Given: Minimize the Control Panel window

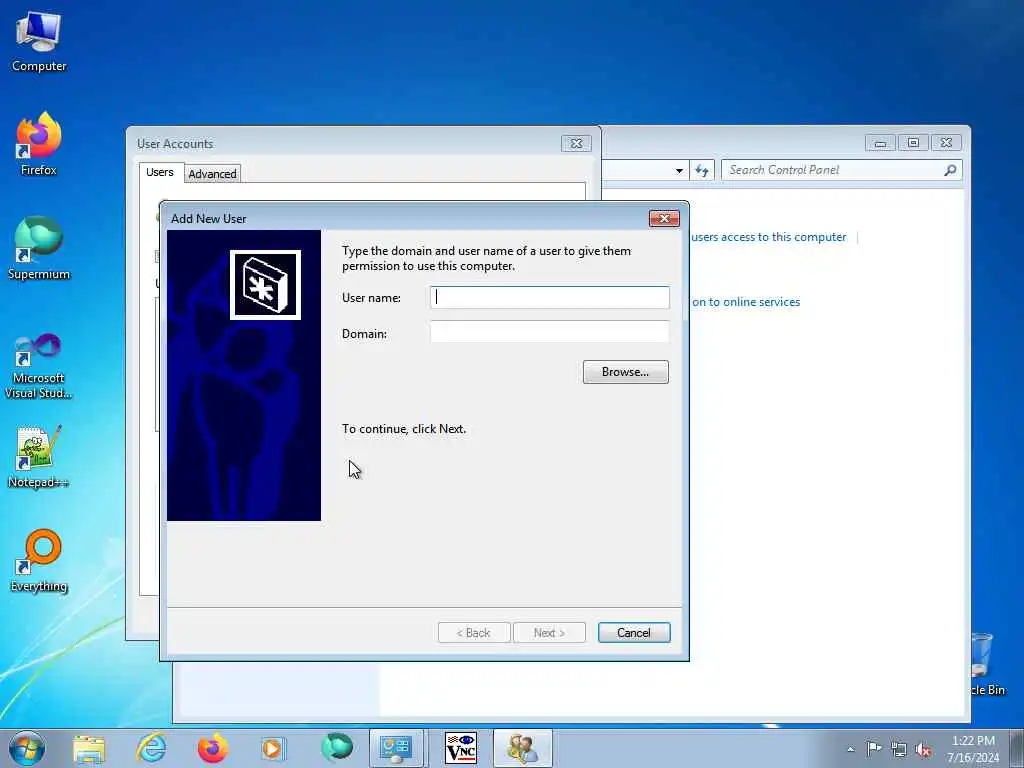Looking at the screenshot, I should point(880,142).
